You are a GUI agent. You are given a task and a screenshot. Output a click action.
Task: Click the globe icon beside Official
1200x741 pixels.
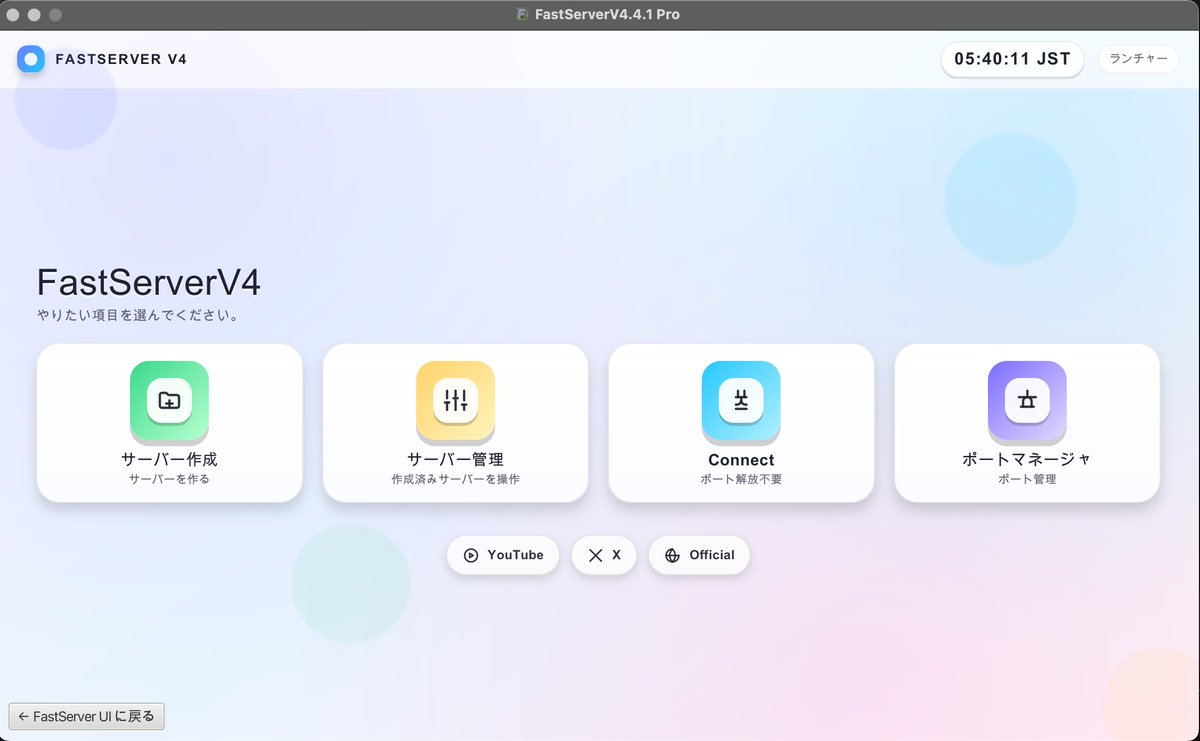pos(672,555)
